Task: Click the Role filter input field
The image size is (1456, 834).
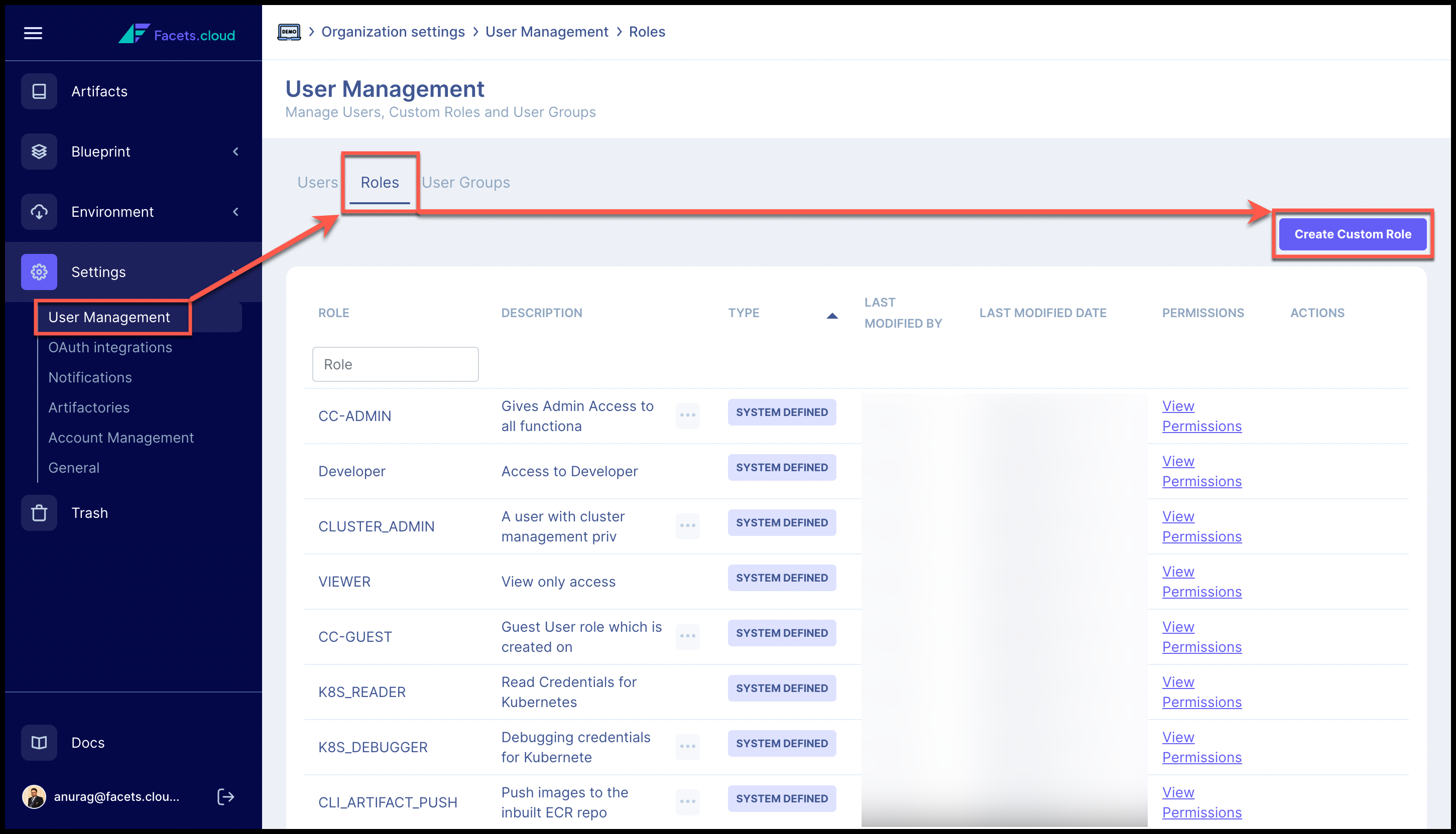Action: 395,364
